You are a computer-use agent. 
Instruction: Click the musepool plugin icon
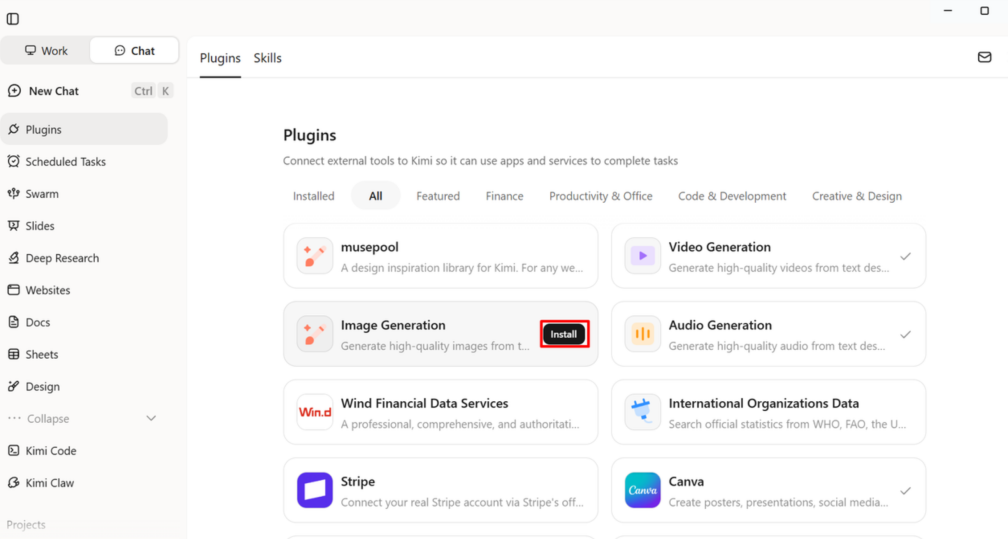click(314, 256)
